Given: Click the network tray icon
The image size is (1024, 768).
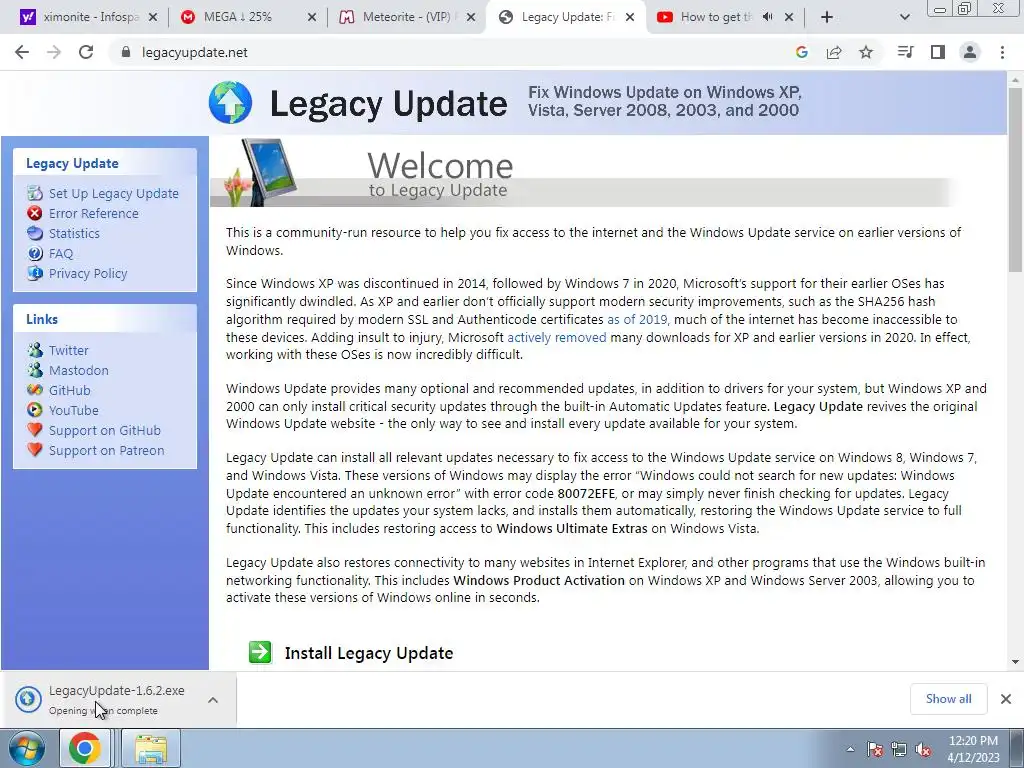Looking at the screenshot, I should [x=899, y=750].
